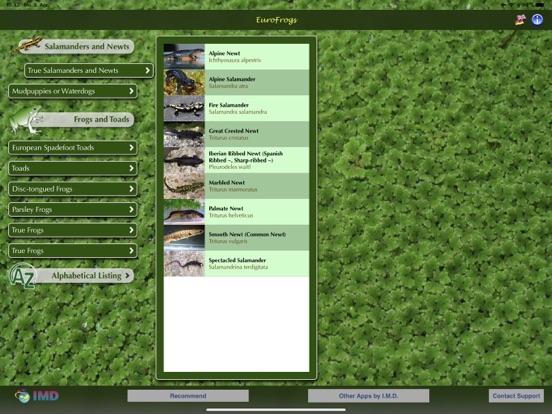
Task: Select Alpine Salamander entry text
Action: pos(232,82)
